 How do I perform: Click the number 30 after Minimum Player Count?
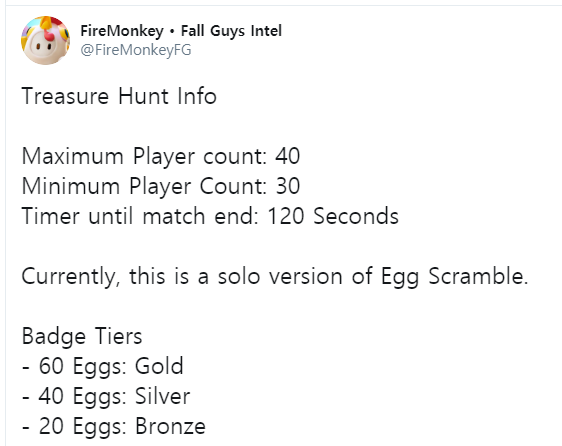[x=288, y=186]
